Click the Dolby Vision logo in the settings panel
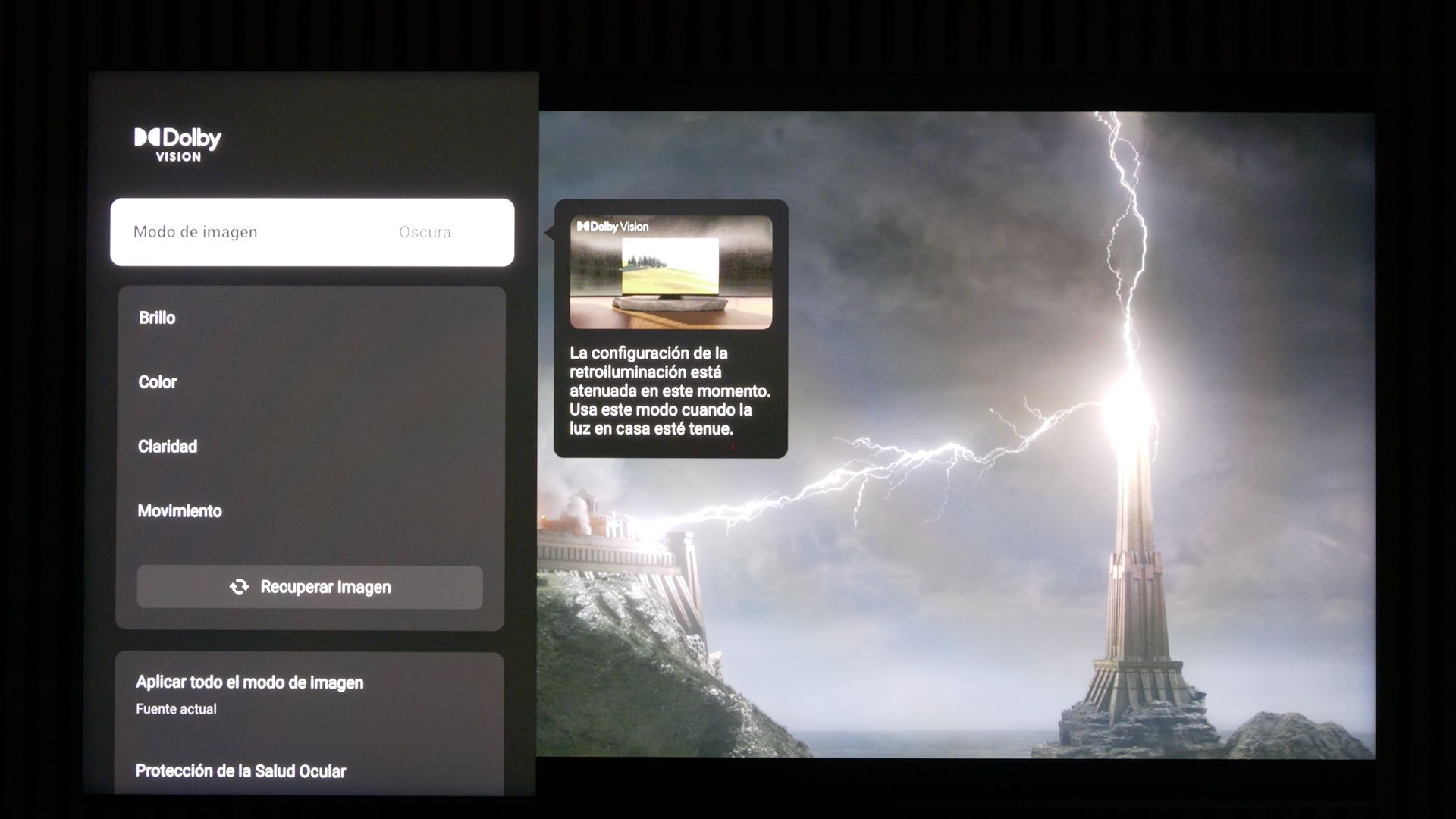 178,144
